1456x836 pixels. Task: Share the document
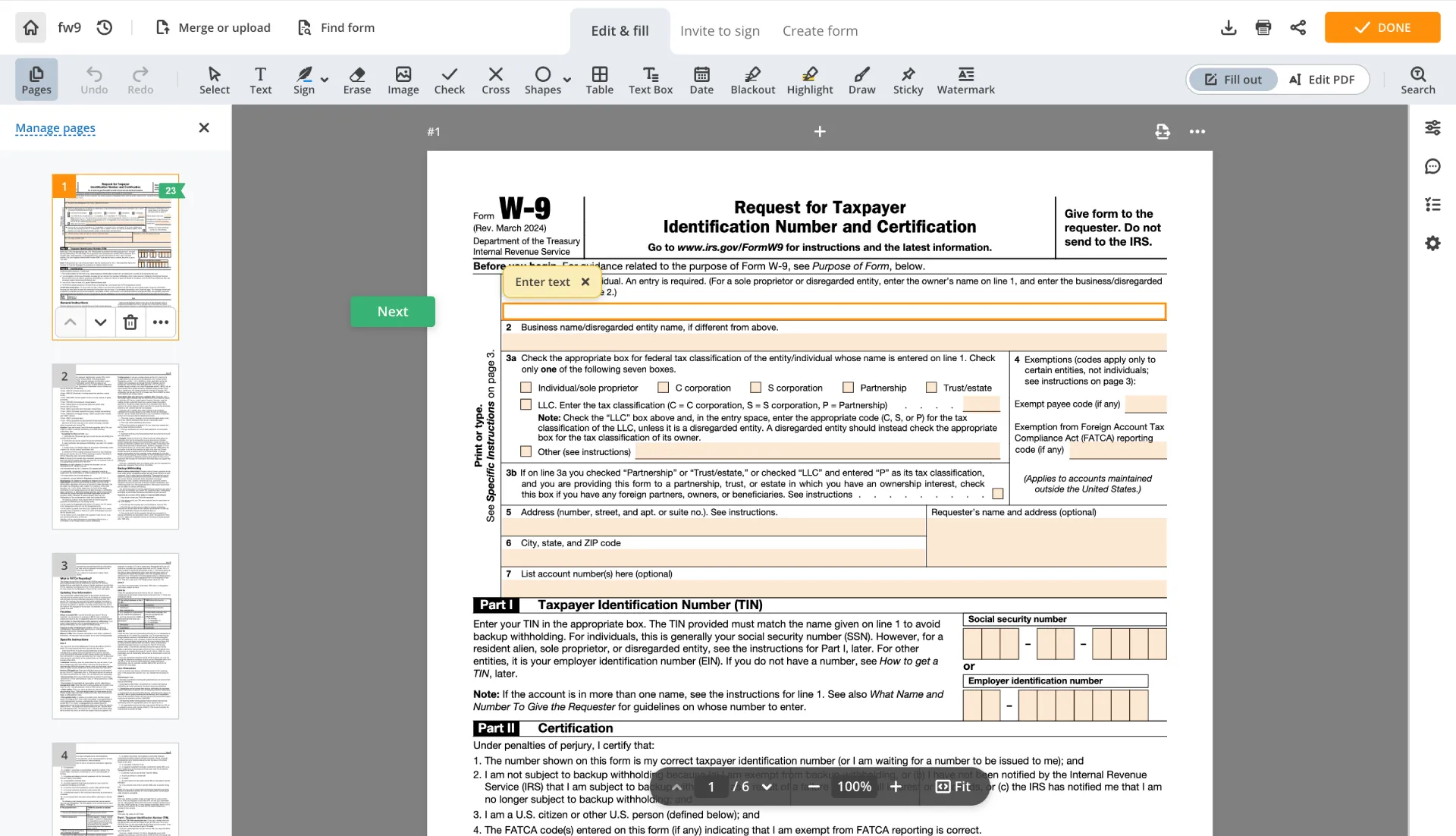tap(1298, 27)
